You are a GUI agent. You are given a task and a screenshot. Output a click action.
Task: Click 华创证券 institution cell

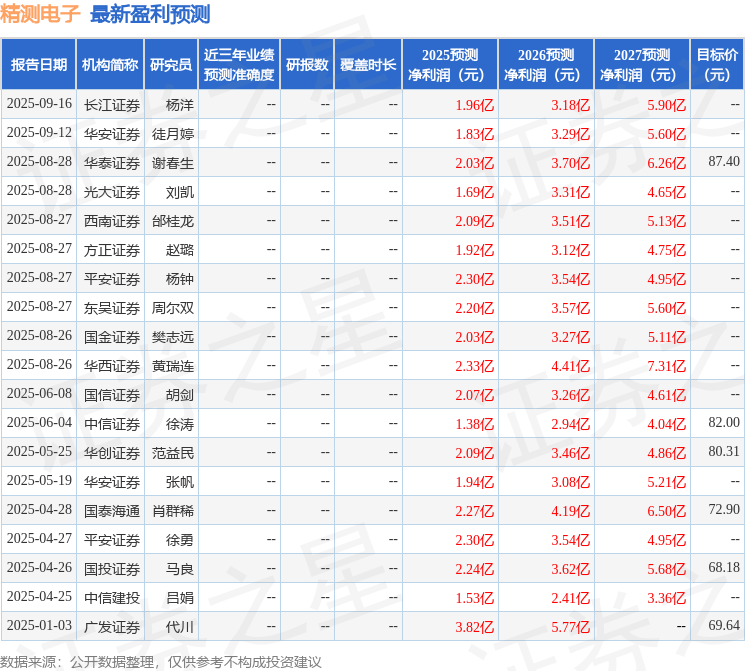pyautogui.click(x=112, y=453)
